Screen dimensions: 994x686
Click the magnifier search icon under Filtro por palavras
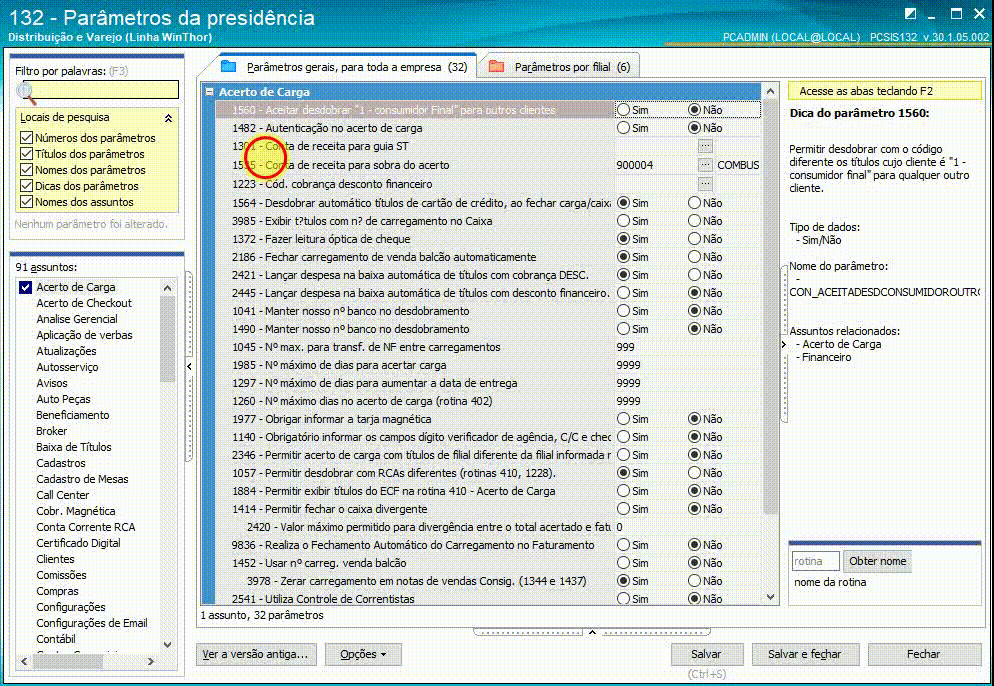[x=26, y=93]
